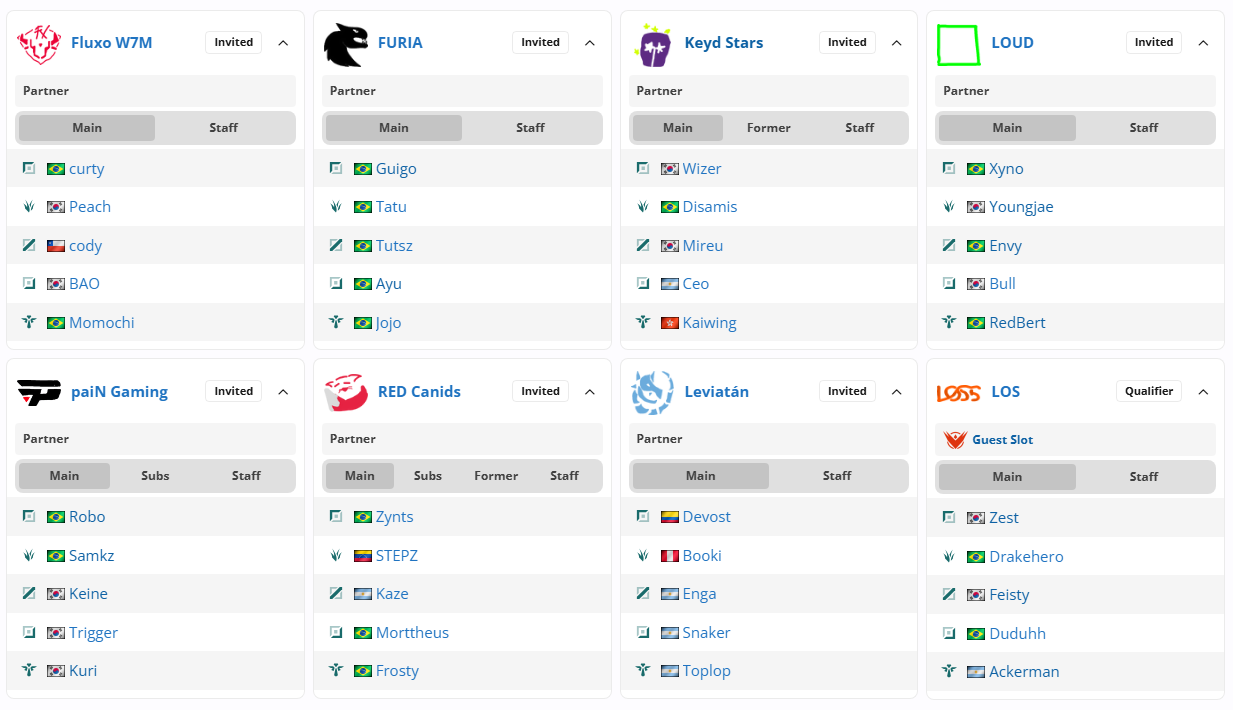Open the Fluxo W7M team page link
Image resolution: width=1233 pixels, height=710 pixels.
point(111,43)
